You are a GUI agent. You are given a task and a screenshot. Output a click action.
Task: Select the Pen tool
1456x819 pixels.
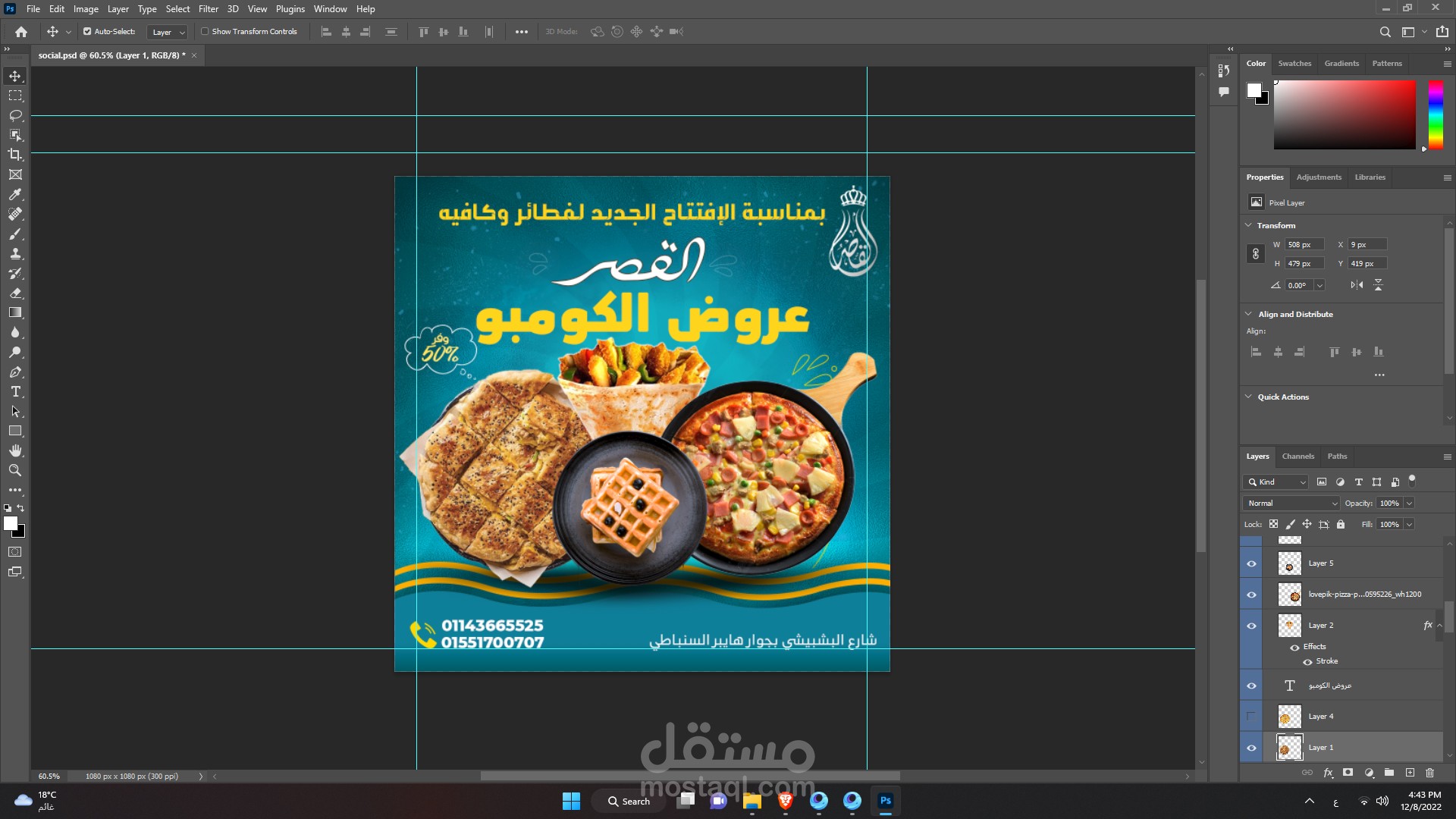[x=15, y=372]
